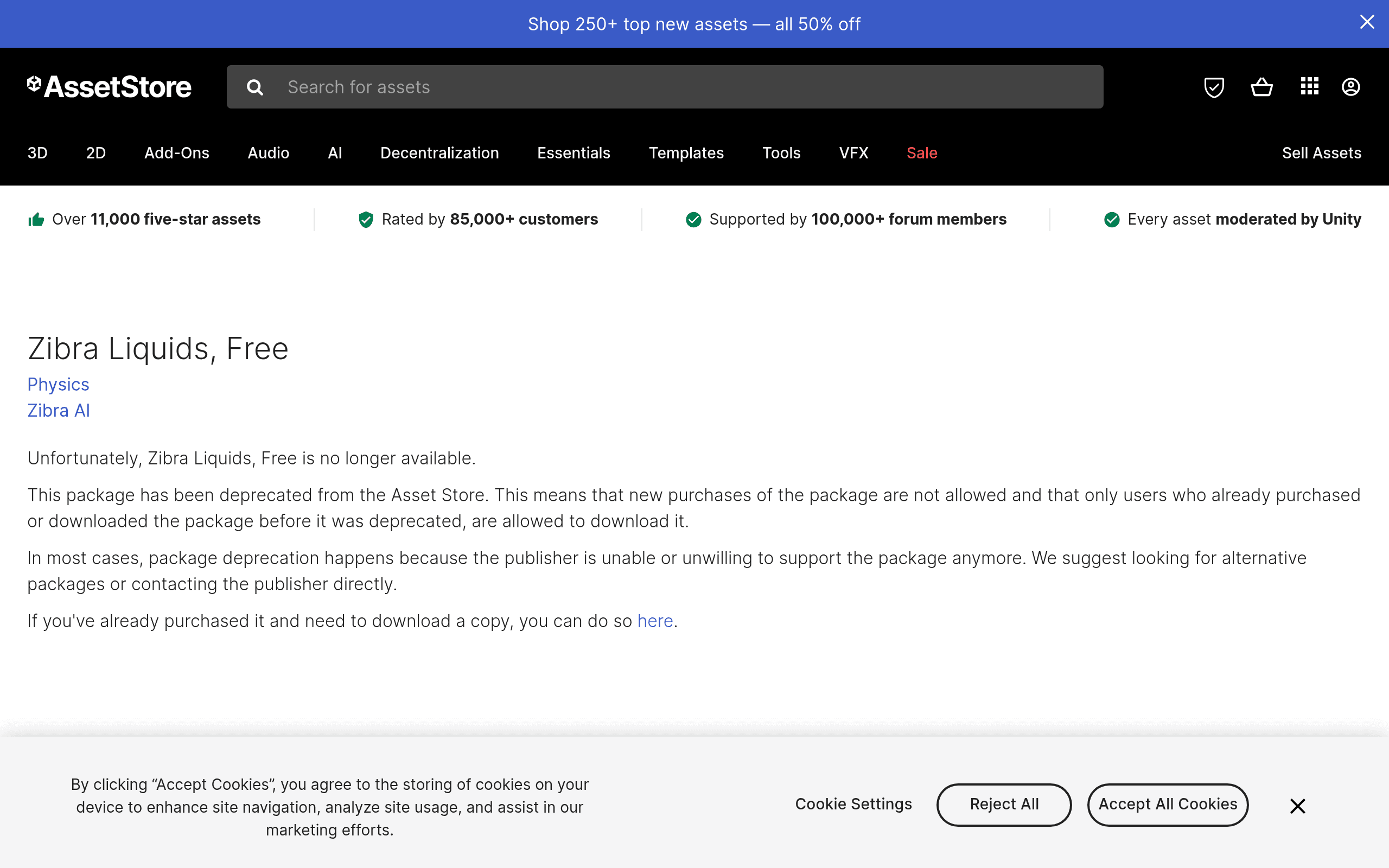Follow the 'here' download link
This screenshot has height=868, width=1389.
[x=655, y=621]
